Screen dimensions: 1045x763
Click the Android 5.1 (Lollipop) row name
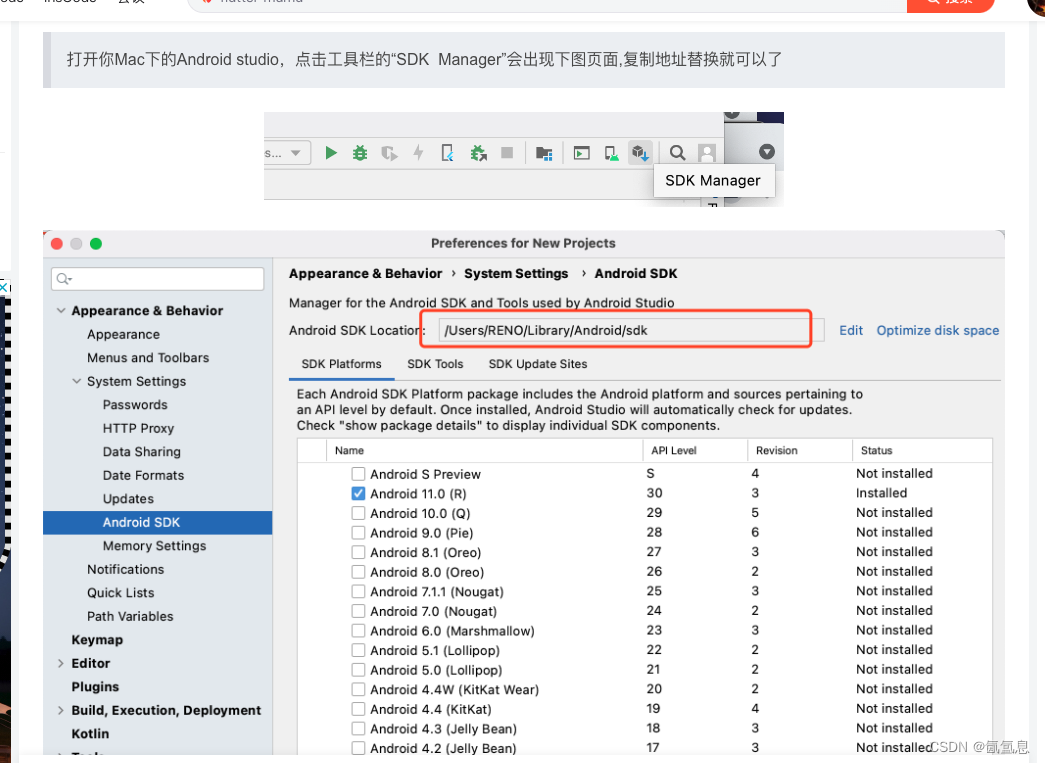(x=435, y=650)
